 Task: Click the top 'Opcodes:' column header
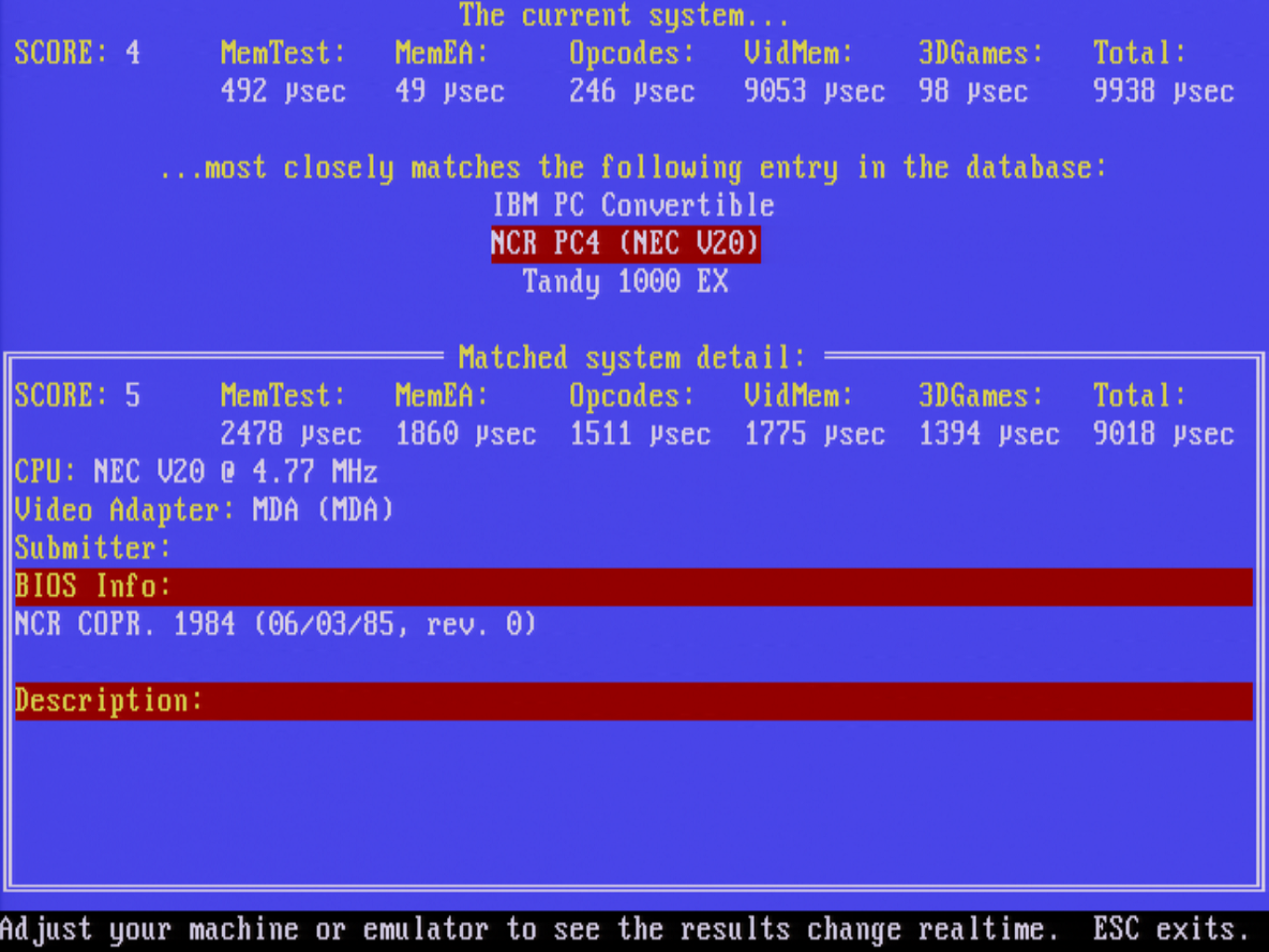pos(632,53)
